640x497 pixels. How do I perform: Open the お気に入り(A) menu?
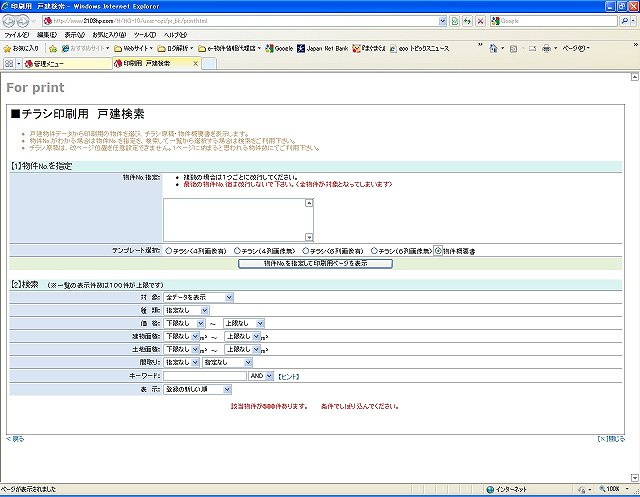(x=109, y=35)
